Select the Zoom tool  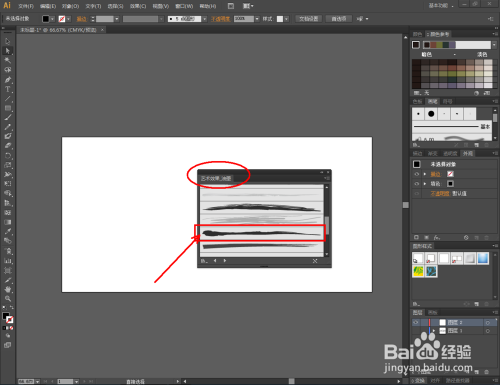(x=7, y=299)
